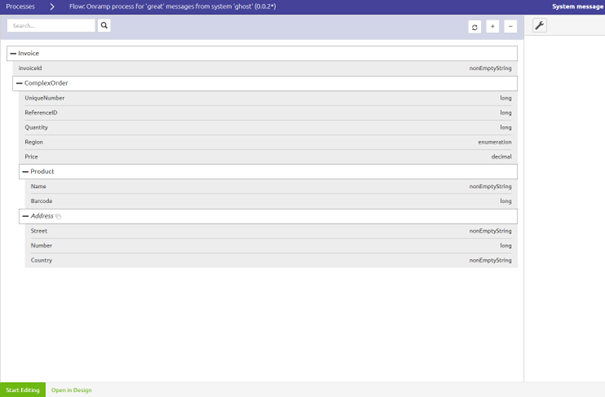This screenshot has width=605, height=397.
Task: Click the nonEmptyString type of Country
Action: (x=490, y=260)
